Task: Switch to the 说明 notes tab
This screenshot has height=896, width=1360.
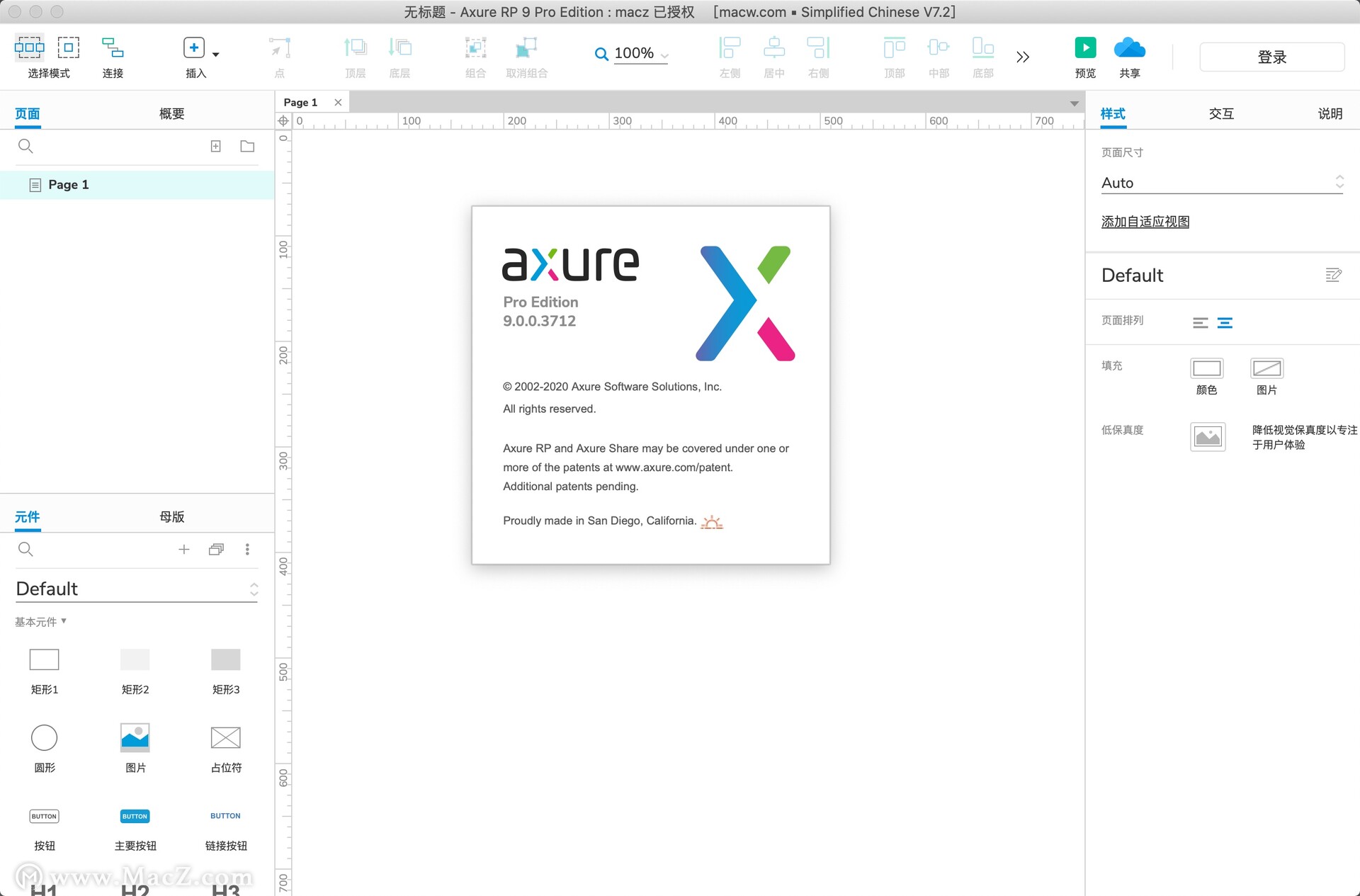Action: [x=1330, y=113]
